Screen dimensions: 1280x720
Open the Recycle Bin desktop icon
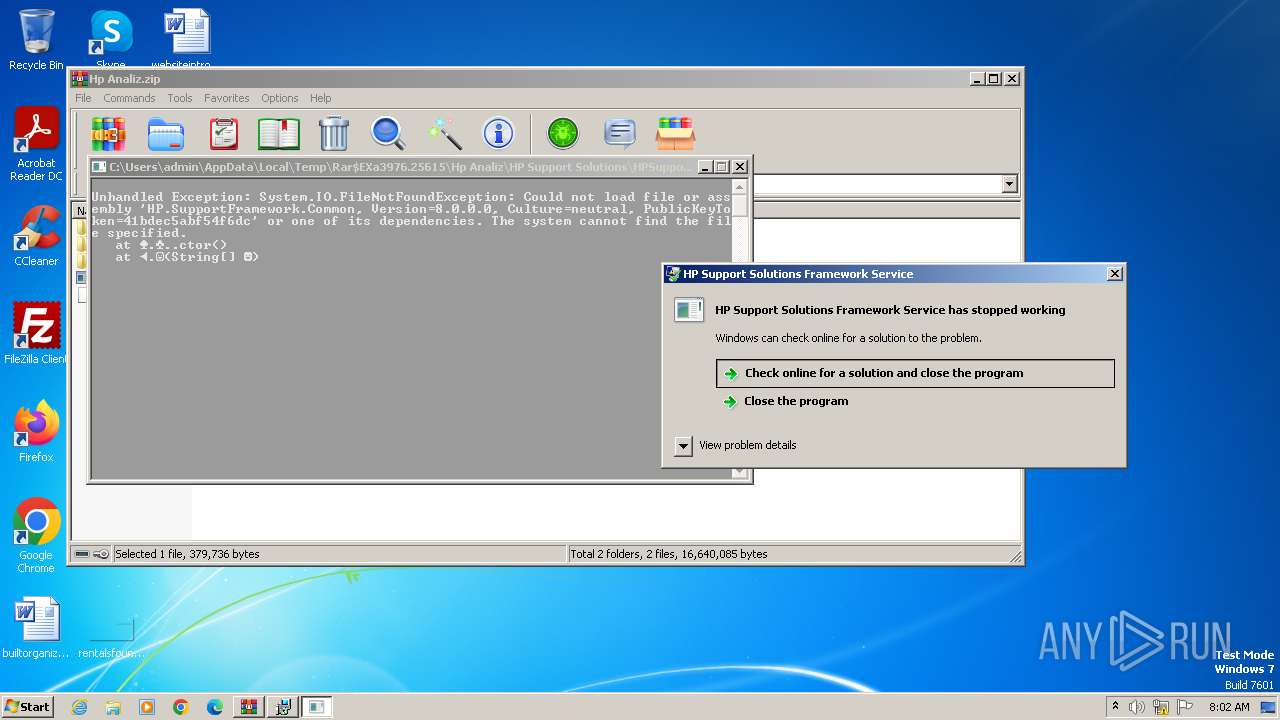tap(36, 40)
